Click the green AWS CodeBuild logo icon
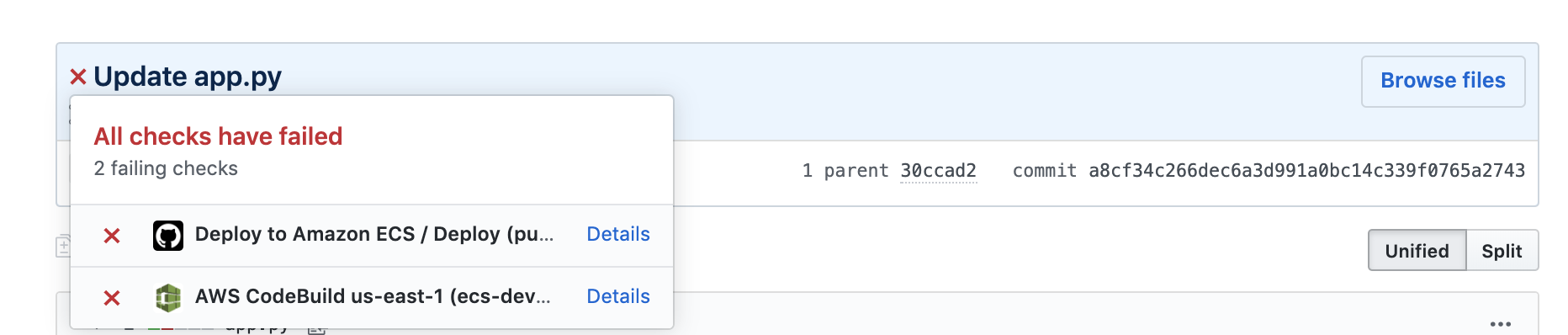1568x335 pixels. tap(168, 298)
